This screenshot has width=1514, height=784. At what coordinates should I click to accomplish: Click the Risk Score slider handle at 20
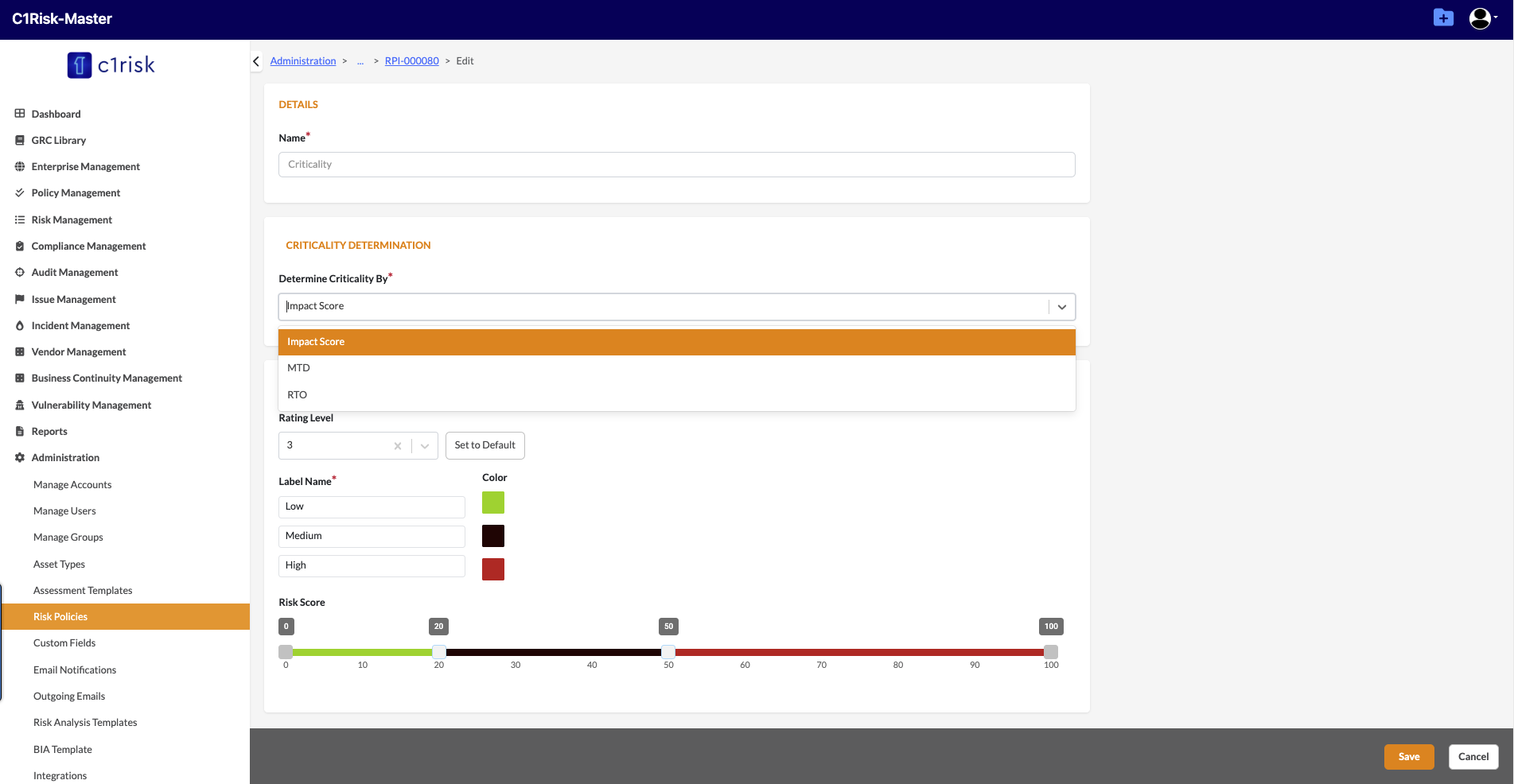click(x=439, y=652)
